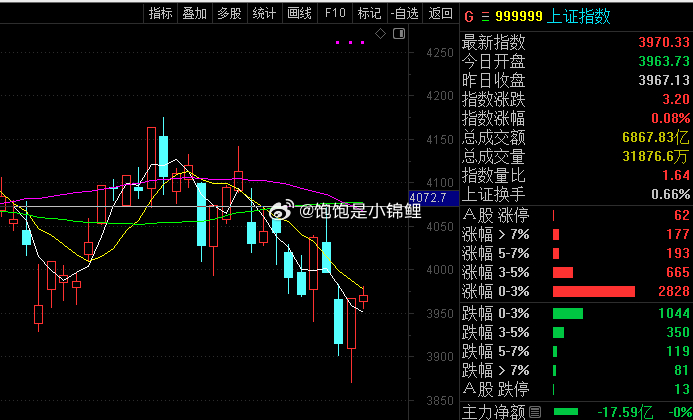Screen dimensions: 693x420
Task: Click the 指数量比 value 1.64
Action: pos(676,176)
